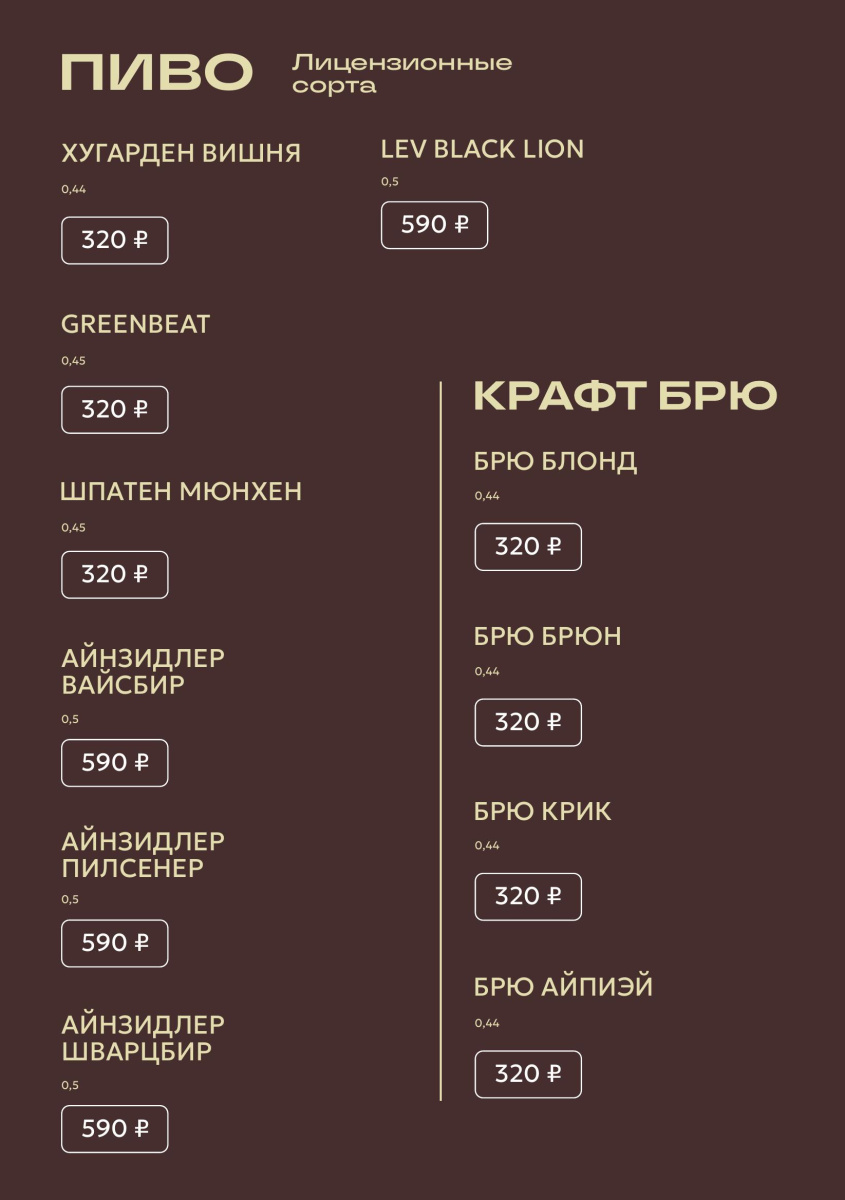Viewport: 845px width, 1200px height.
Task: Select the БРЮ КРИК item title
Action: (542, 812)
